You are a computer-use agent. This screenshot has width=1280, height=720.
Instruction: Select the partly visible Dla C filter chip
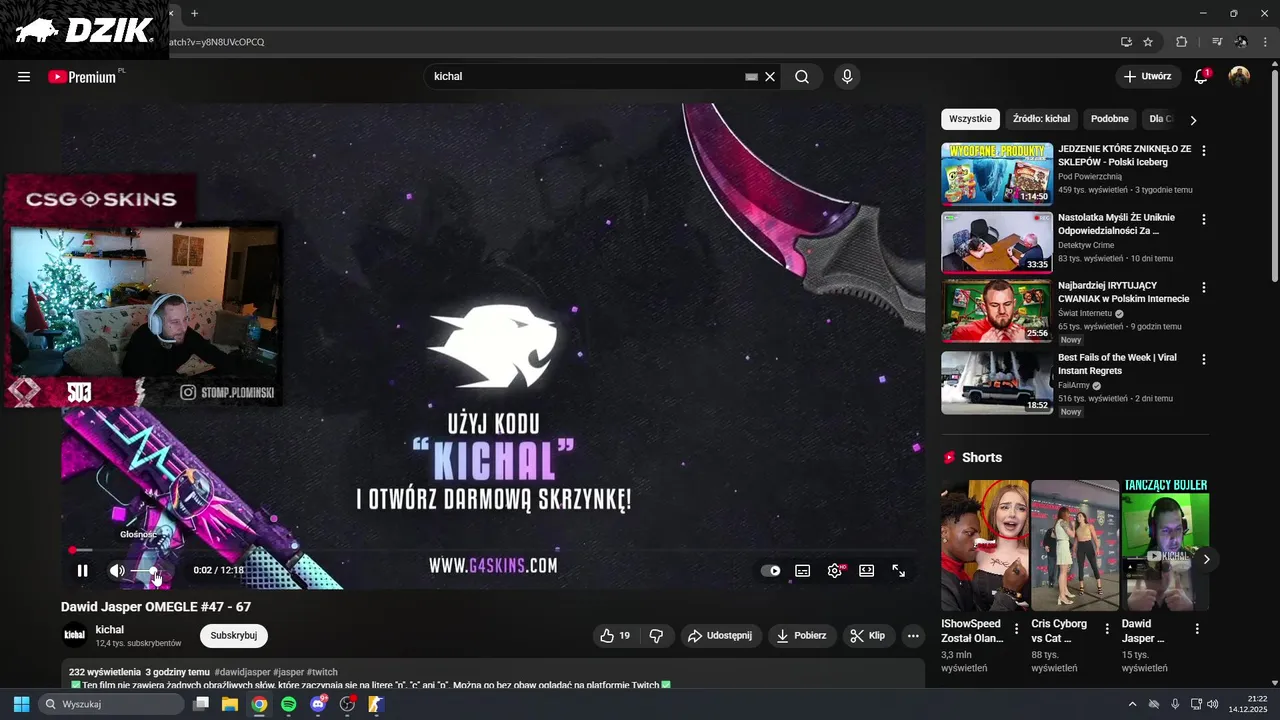(1161, 119)
